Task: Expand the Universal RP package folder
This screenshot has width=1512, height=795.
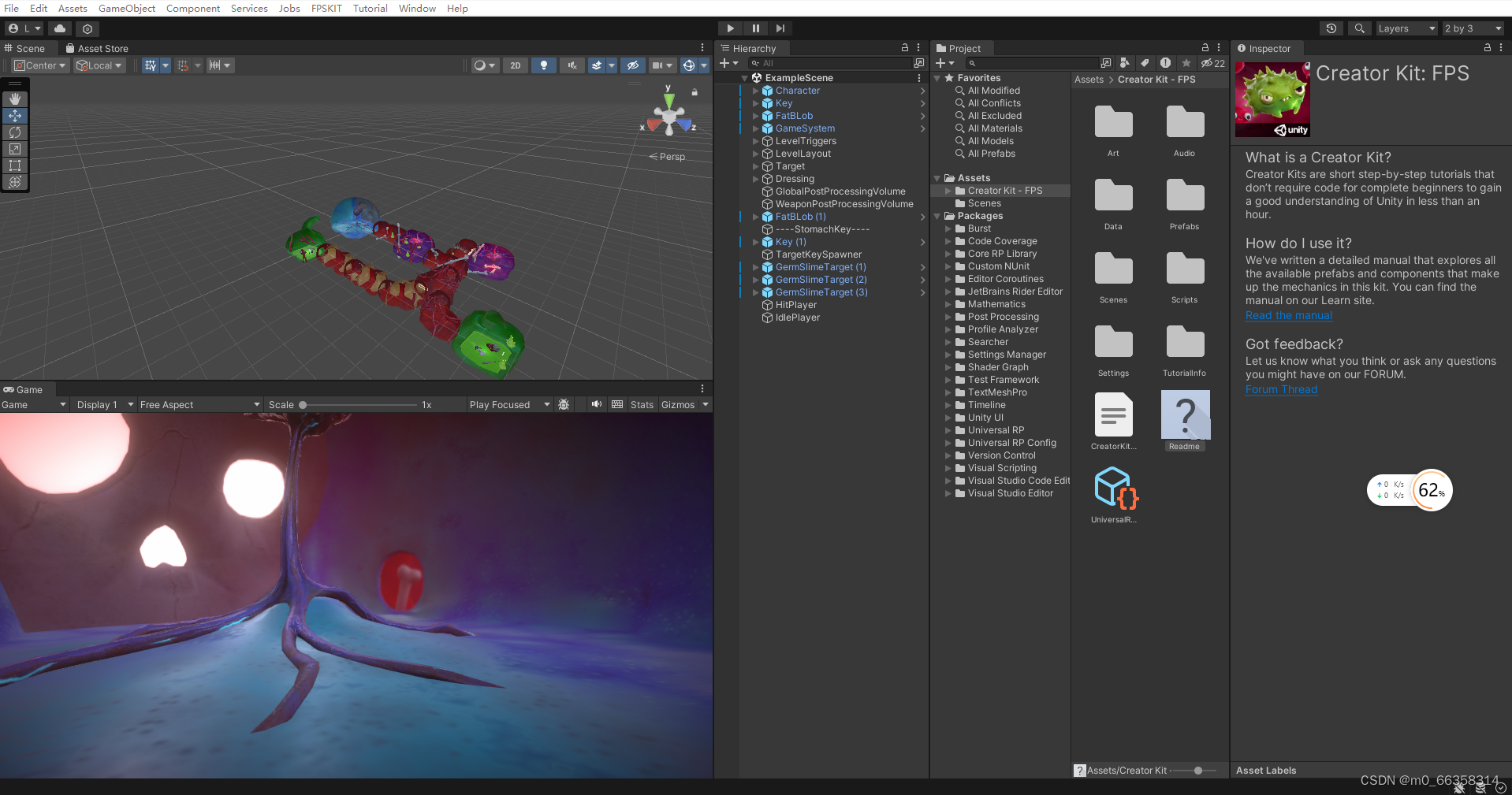Action: click(x=948, y=430)
